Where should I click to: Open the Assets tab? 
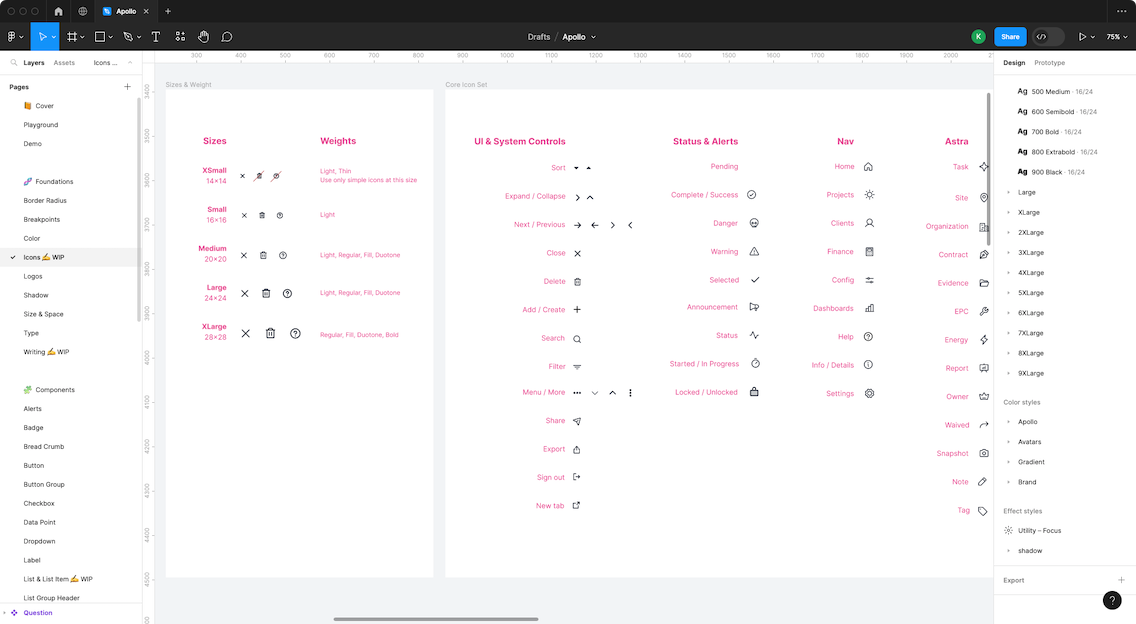[x=64, y=63]
